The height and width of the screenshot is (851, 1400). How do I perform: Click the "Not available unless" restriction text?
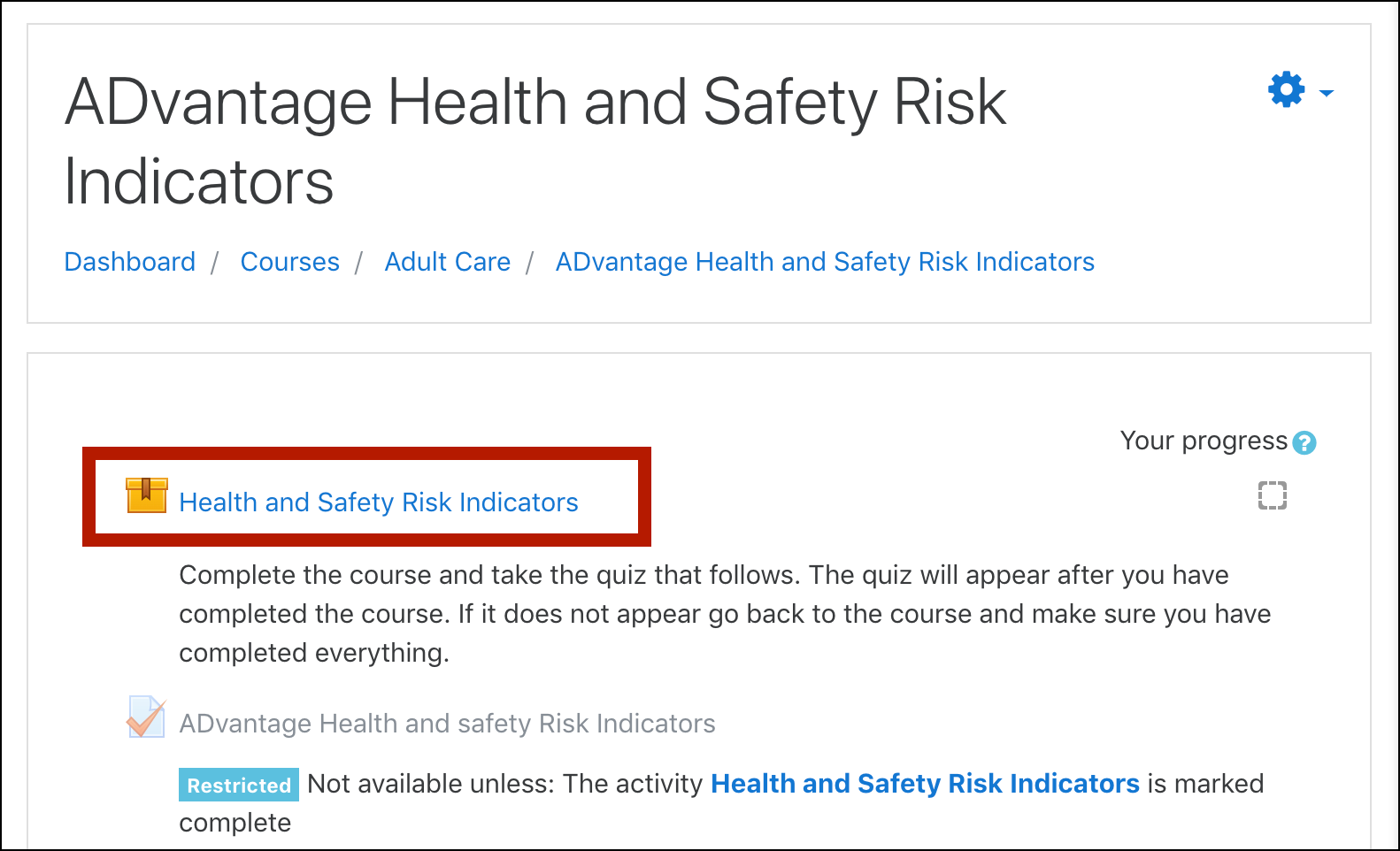click(504, 784)
